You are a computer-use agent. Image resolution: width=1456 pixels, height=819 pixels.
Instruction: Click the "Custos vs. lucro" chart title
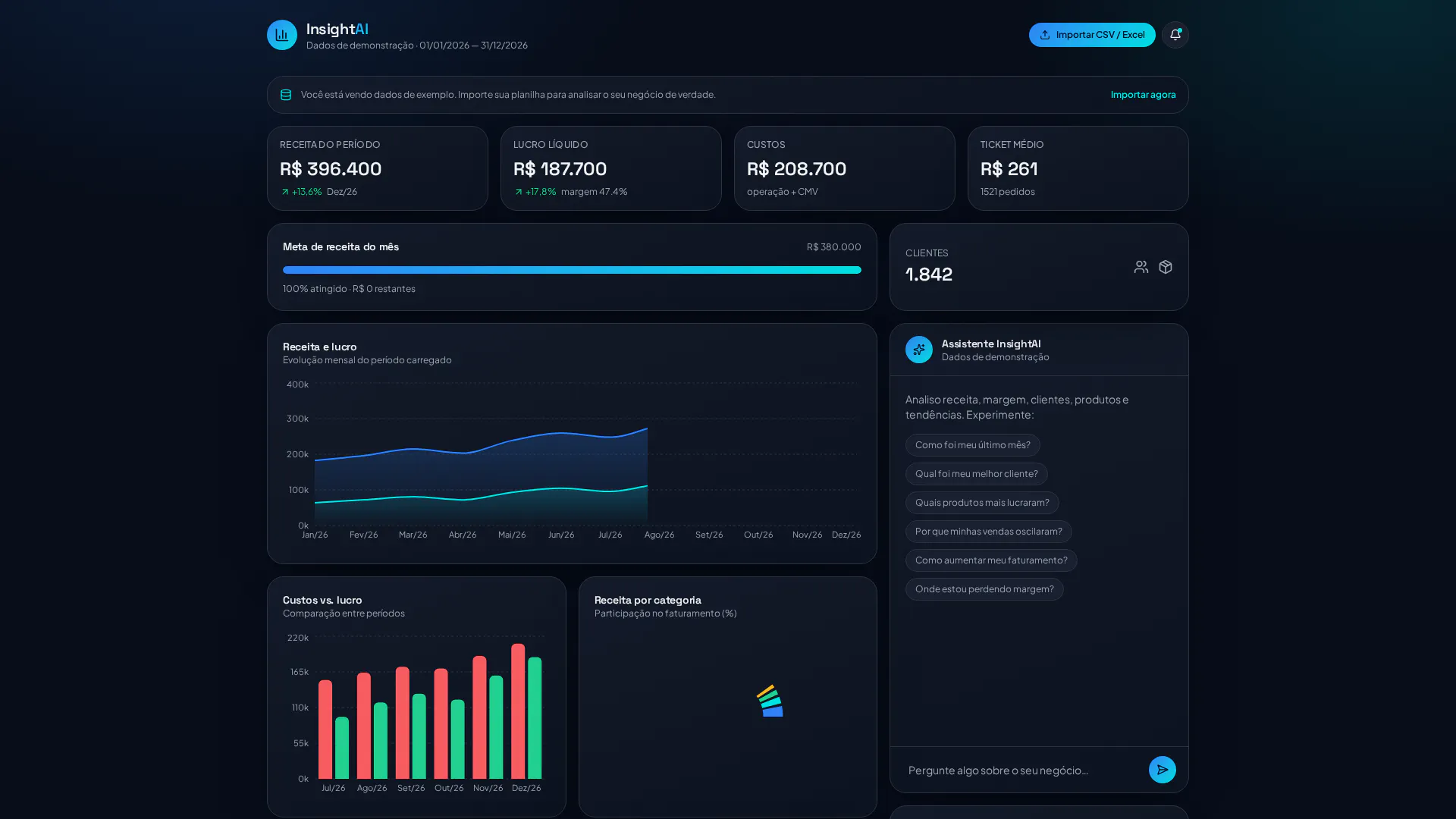click(x=322, y=600)
